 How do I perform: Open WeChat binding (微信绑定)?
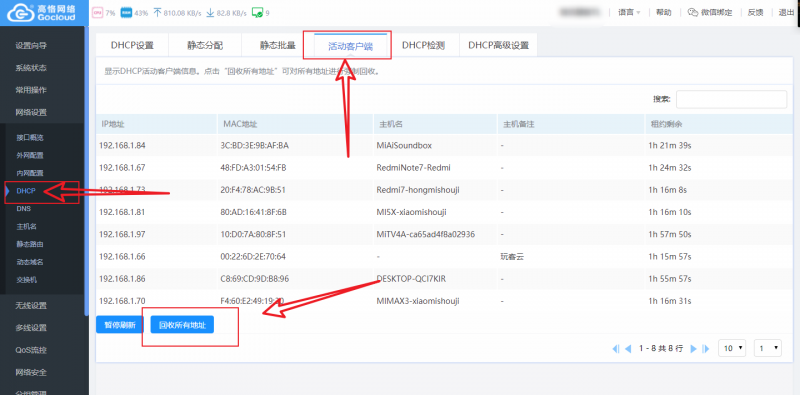(x=710, y=12)
